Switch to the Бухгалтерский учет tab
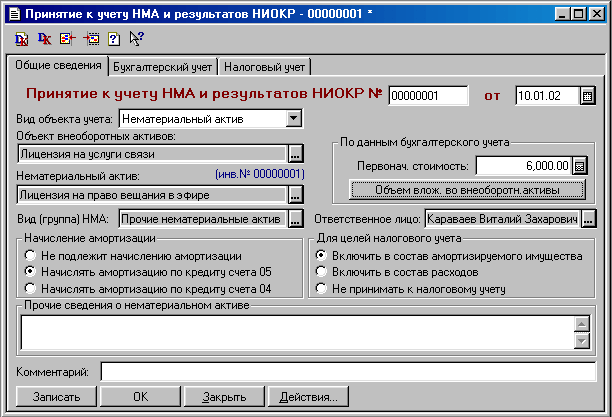This screenshot has height=417, width=612. [163, 67]
